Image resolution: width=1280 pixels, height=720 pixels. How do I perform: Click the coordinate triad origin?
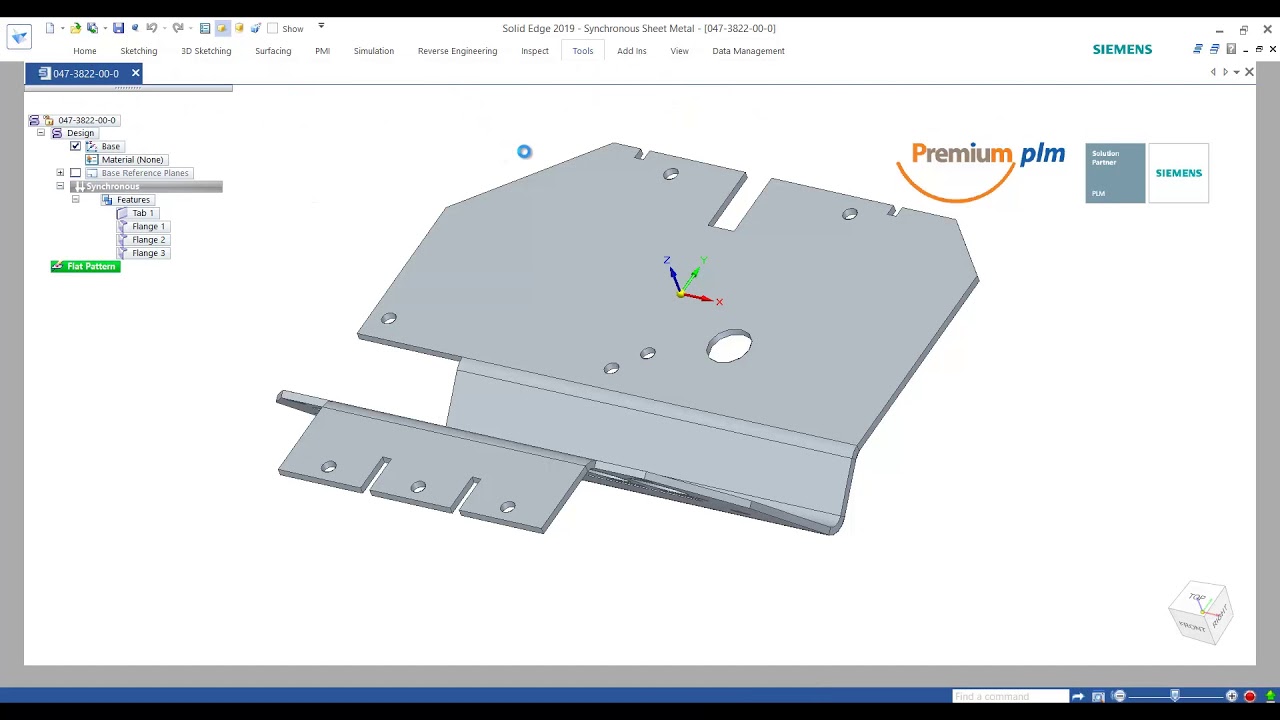pos(681,294)
